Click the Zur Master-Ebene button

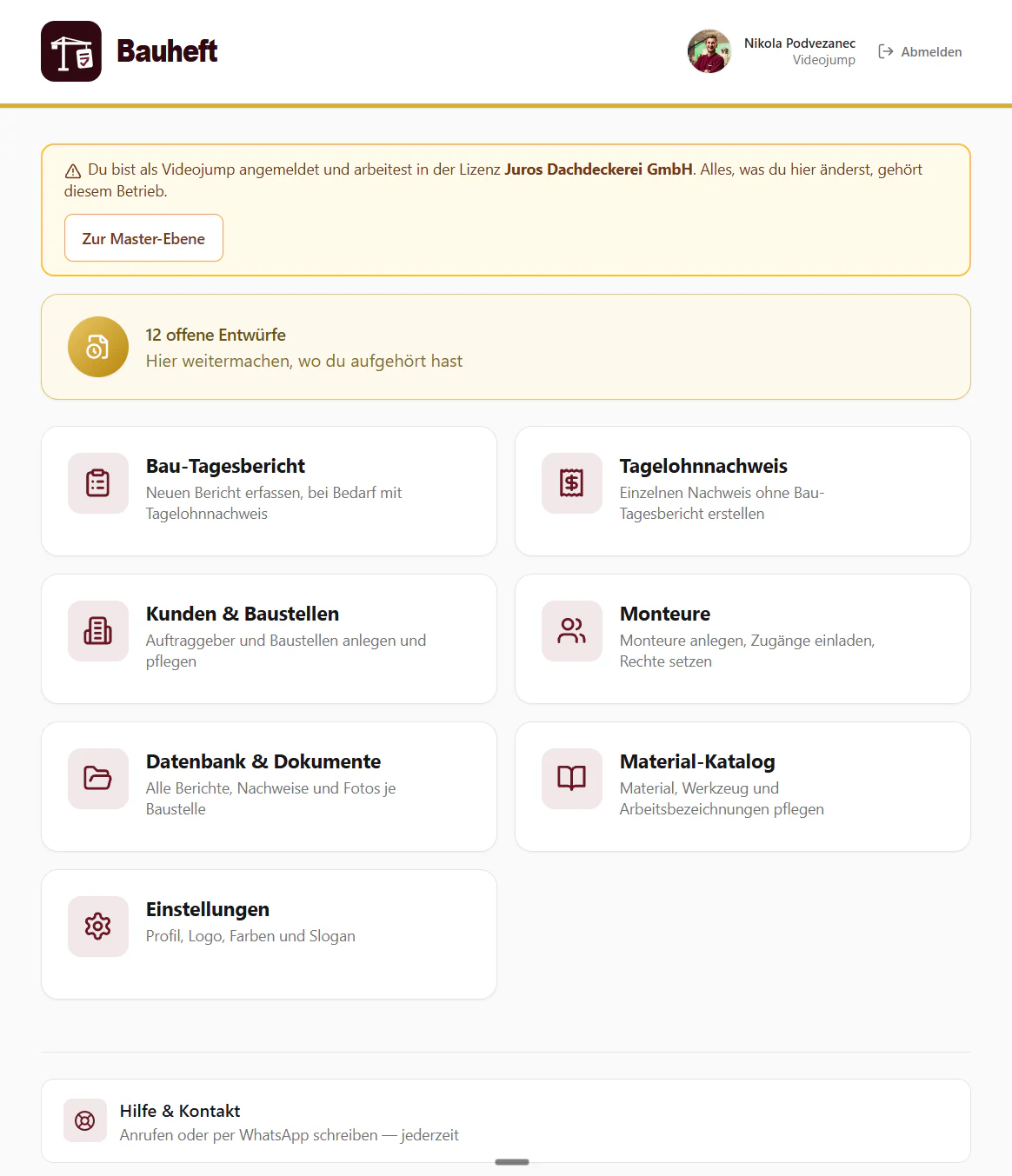point(143,238)
